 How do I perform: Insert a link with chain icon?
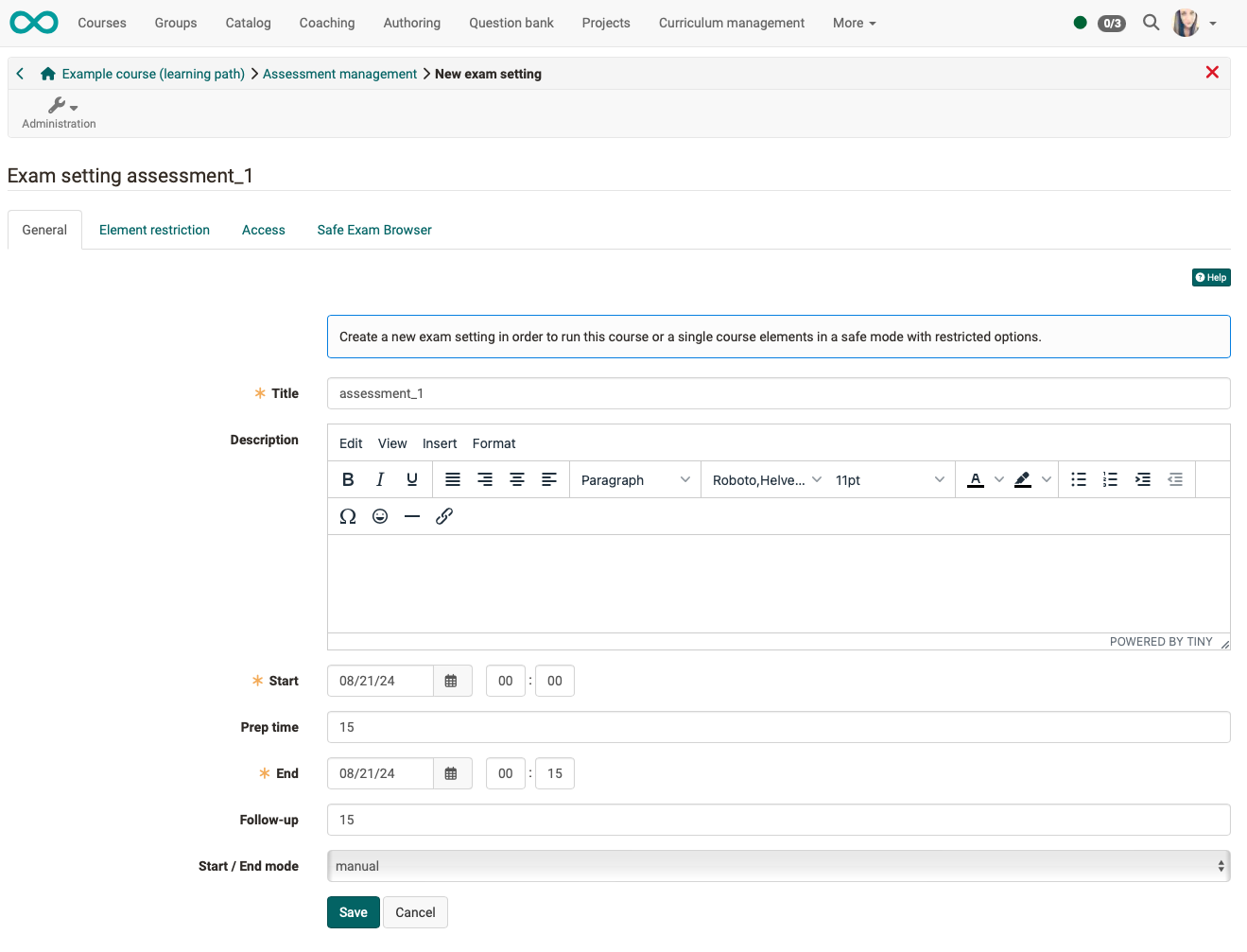click(444, 516)
